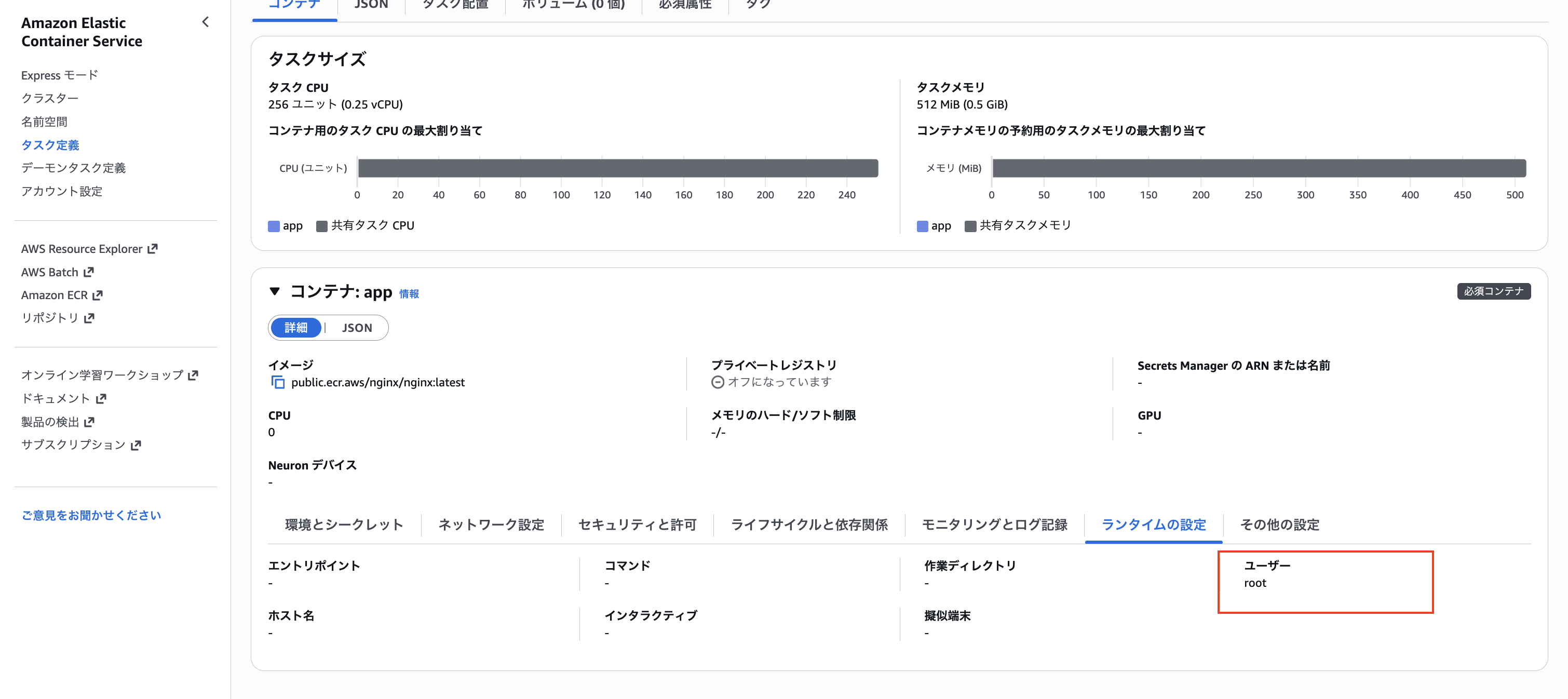Screen dimensions: 1568x699
Task: Click external link icon beside サブスクリプション
Action: click(x=136, y=445)
